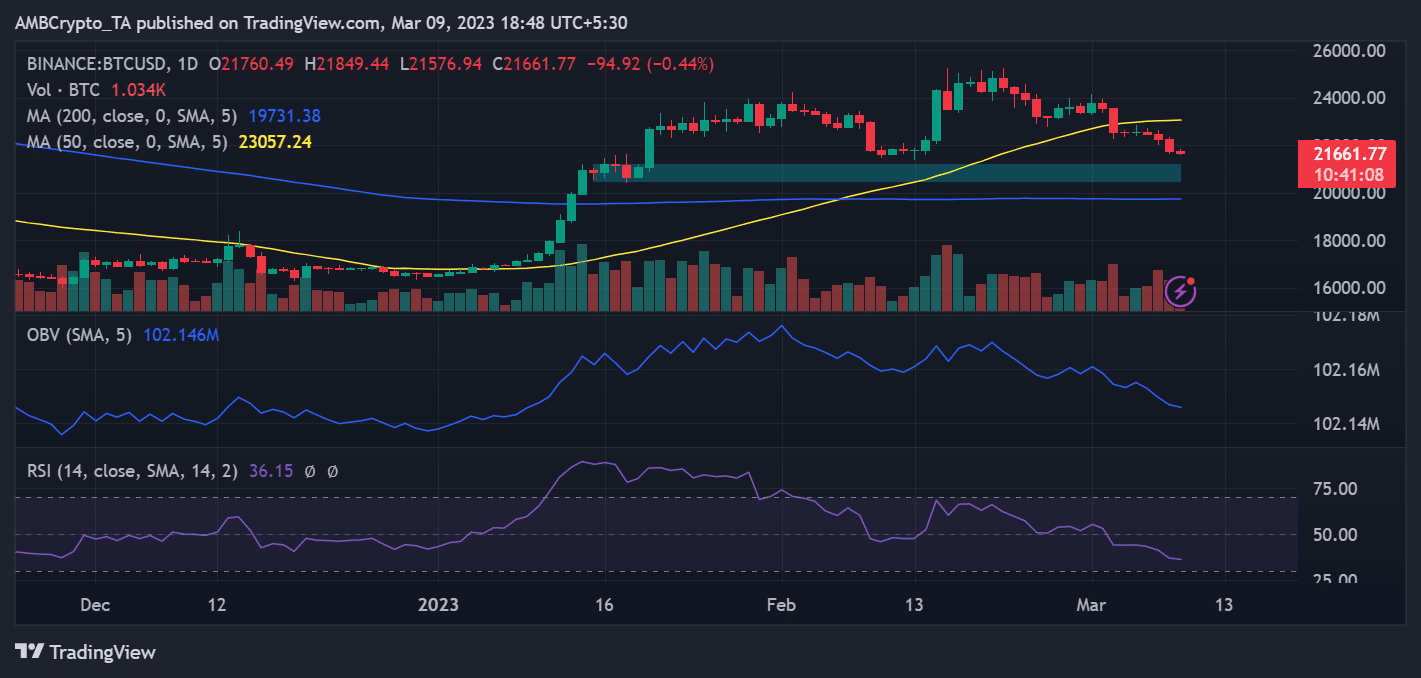Click the red 21661.77 current price label
Screen dimensions: 1421x678
1350,155
